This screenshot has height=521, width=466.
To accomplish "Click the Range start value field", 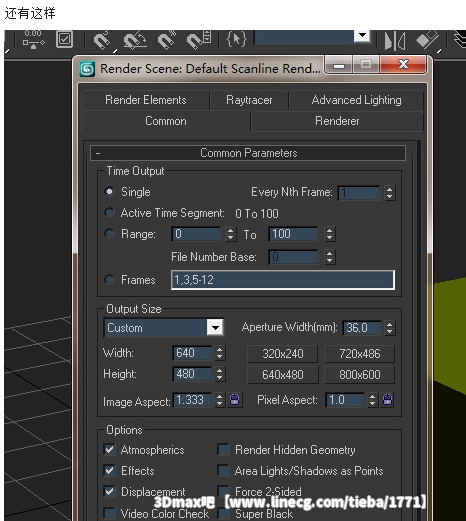I will pyautogui.click(x=196, y=234).
